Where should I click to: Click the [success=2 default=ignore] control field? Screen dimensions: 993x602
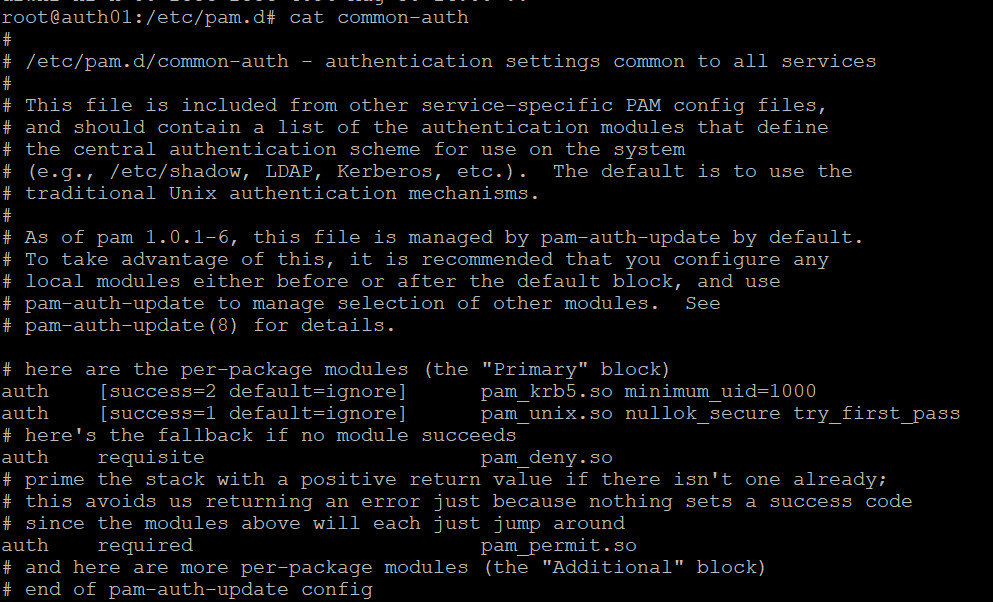coord(253,391)
